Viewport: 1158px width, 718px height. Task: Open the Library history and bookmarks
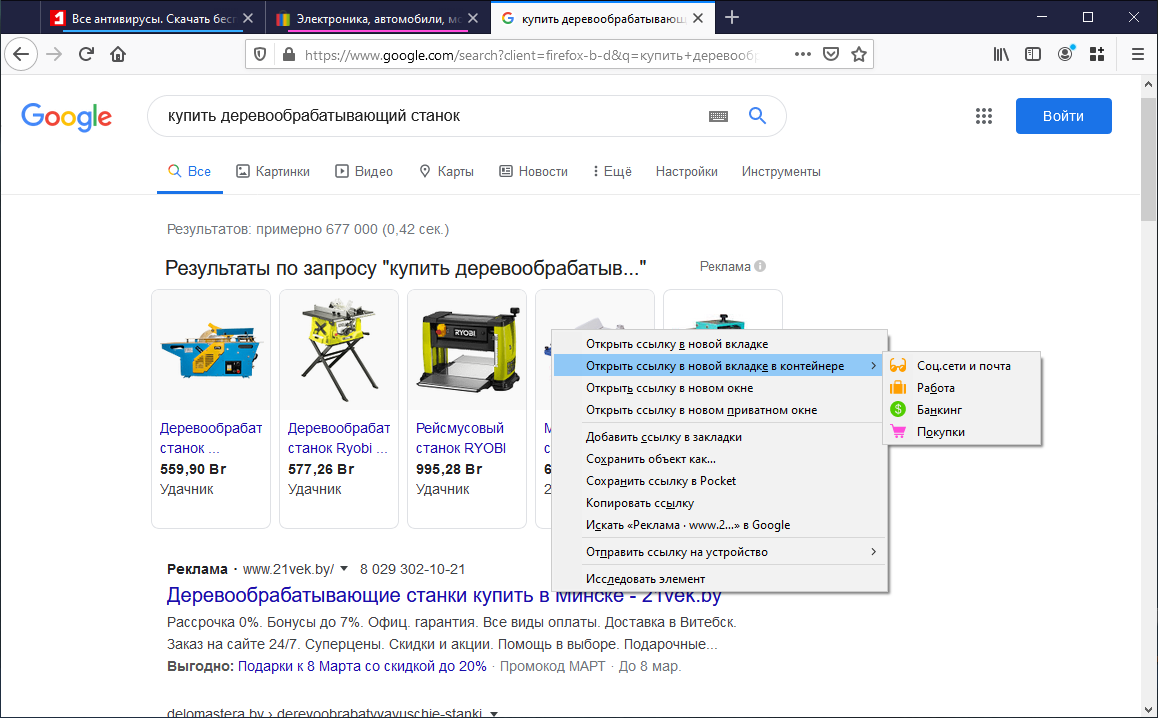click(x=1001, y=54)
